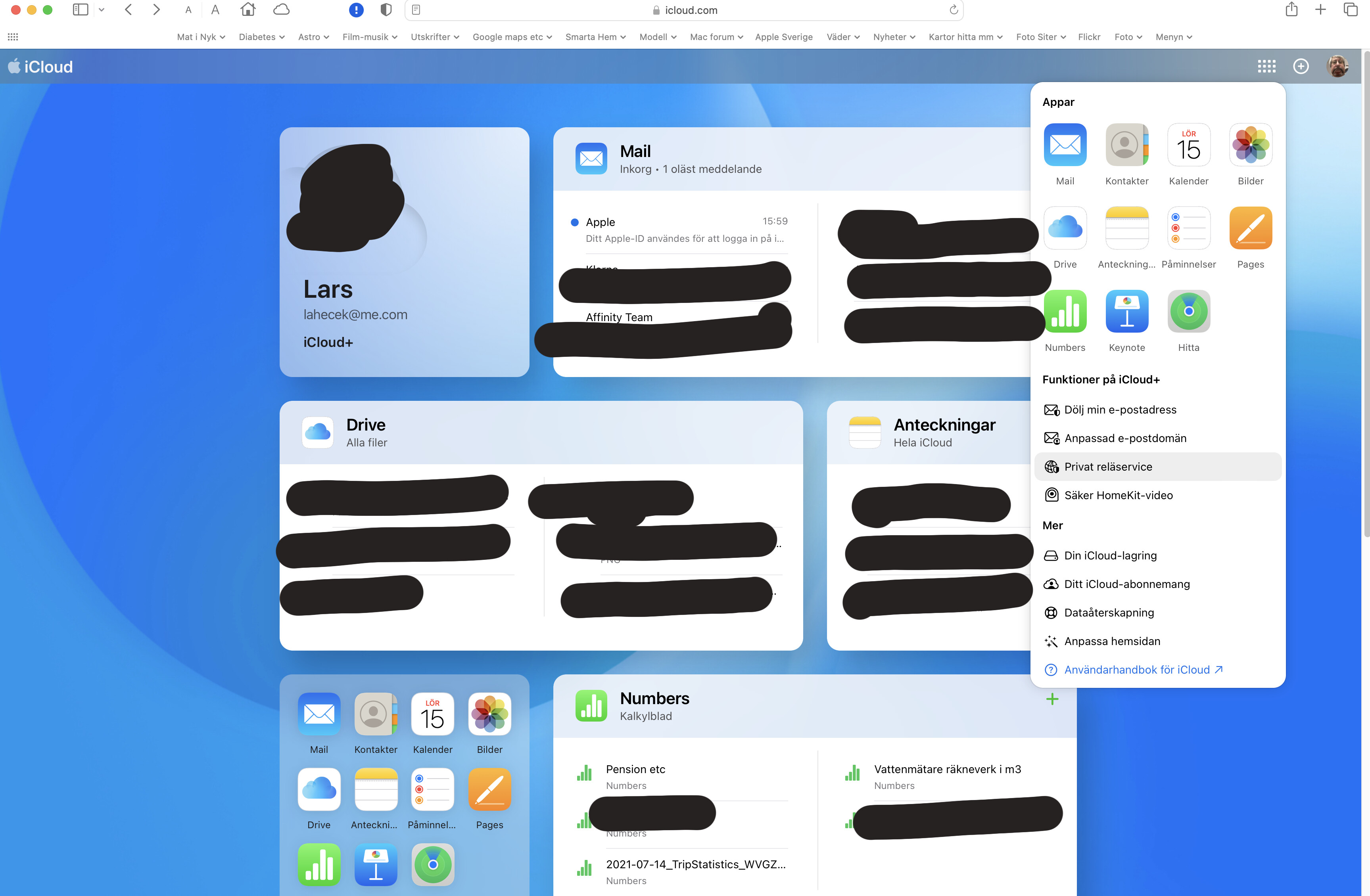
Task: Click the Safari privacy shield icon
Action: pyautogui.click(x=386, y=10)
